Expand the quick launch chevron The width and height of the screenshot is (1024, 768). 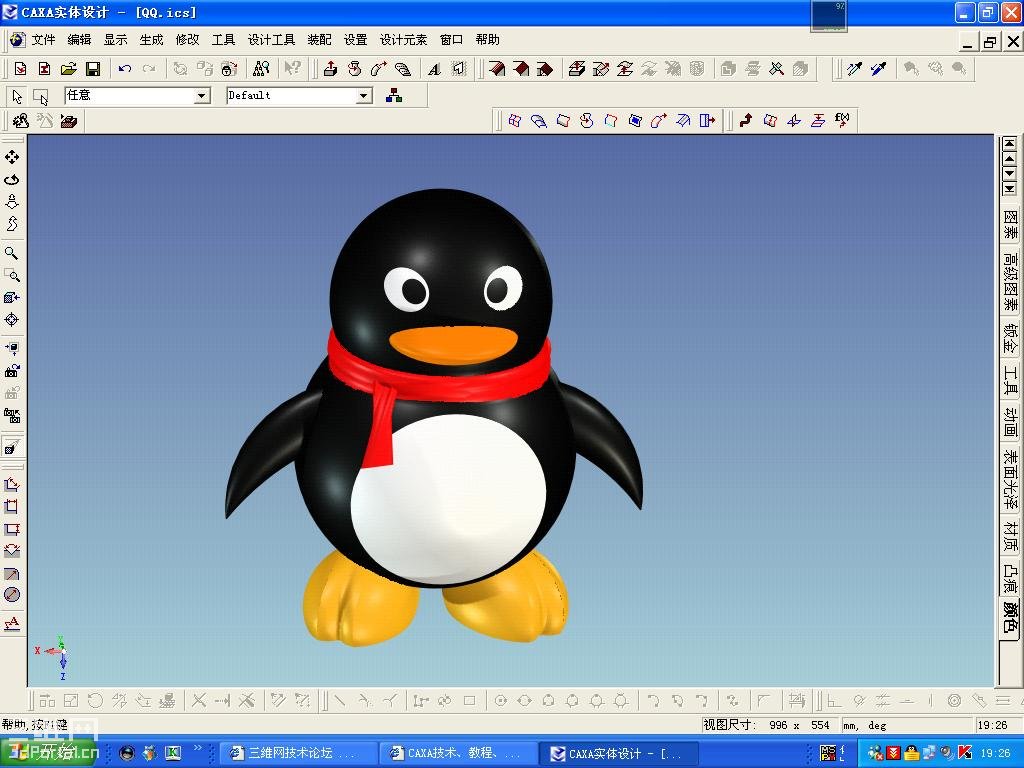pos(199,749)
